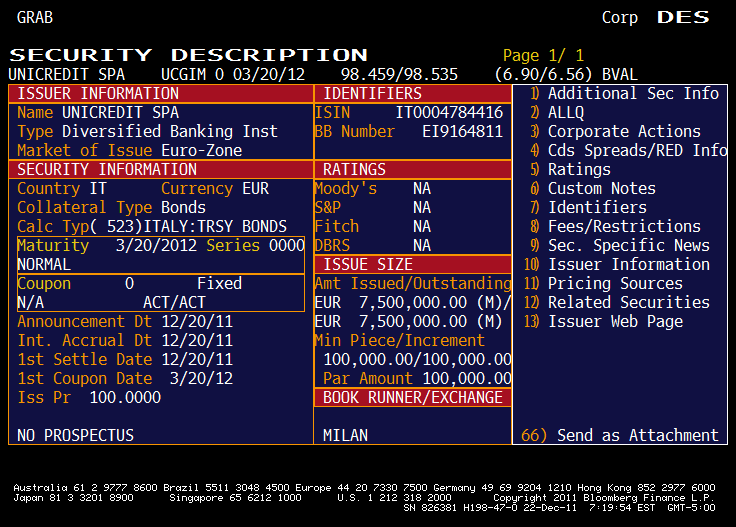
Task: Open Related Securities option
Action: (x=617, y=303)
